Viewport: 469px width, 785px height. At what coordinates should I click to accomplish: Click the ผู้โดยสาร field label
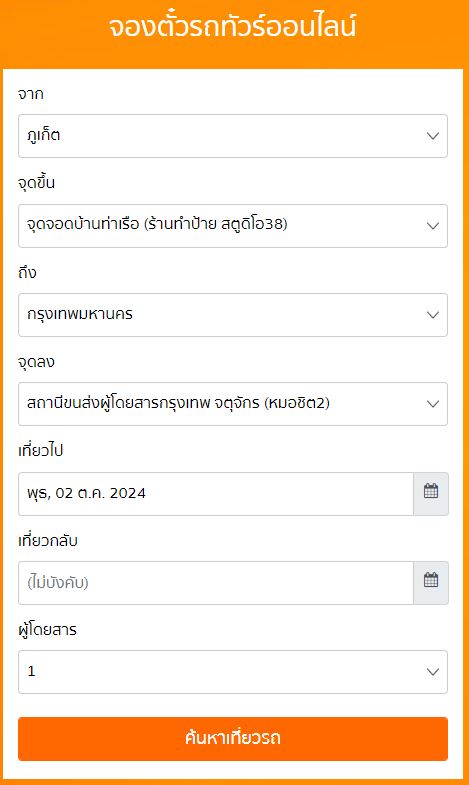[48, 630]
